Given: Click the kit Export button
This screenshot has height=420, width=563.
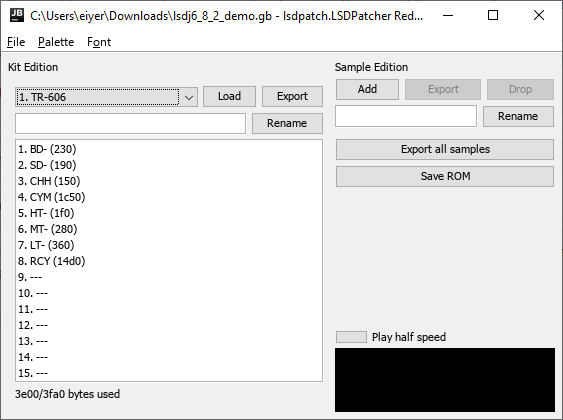Looking at the screenshot, I should pos(292,96).
